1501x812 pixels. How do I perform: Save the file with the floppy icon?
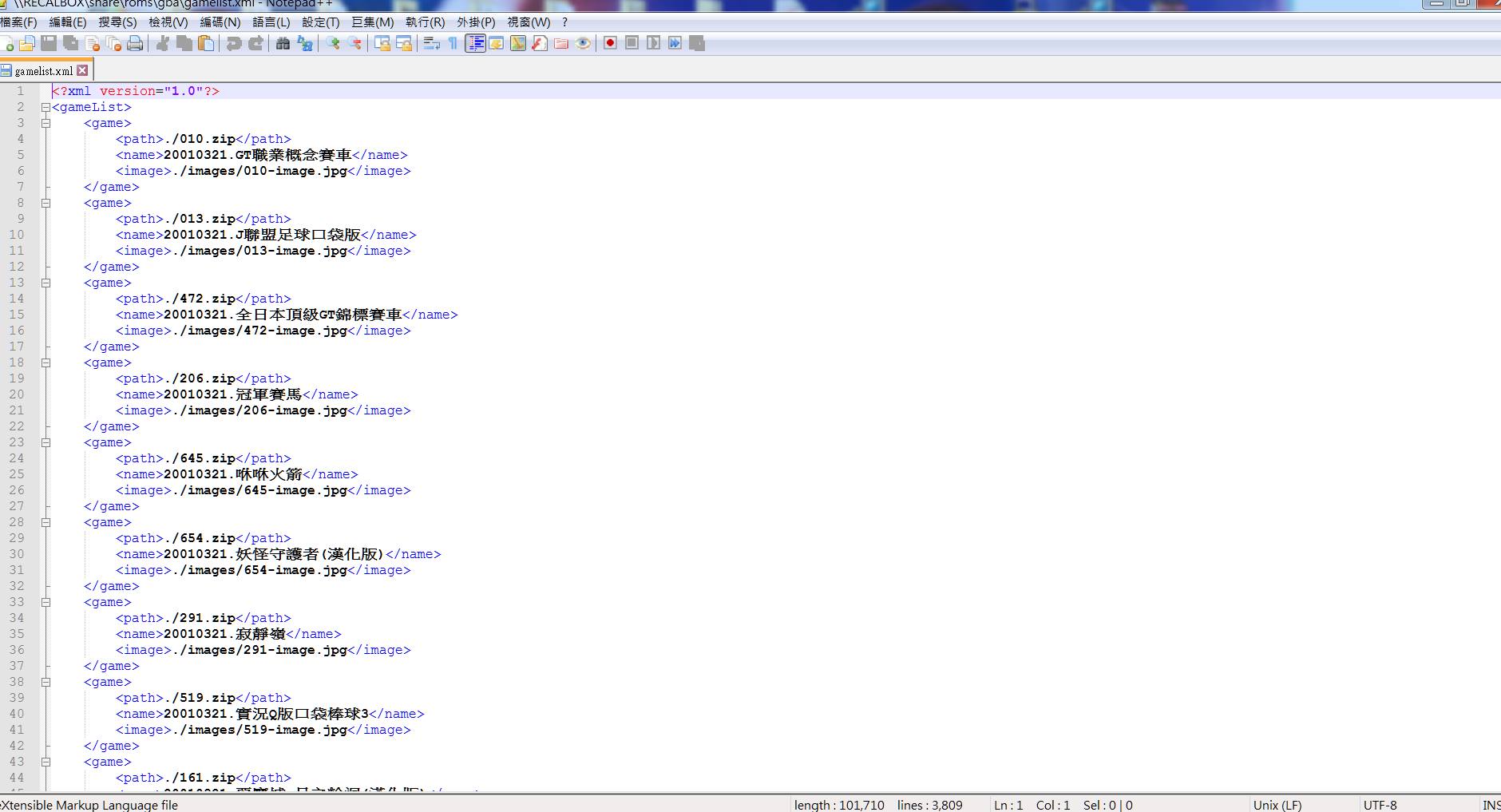tap(50, 43)
